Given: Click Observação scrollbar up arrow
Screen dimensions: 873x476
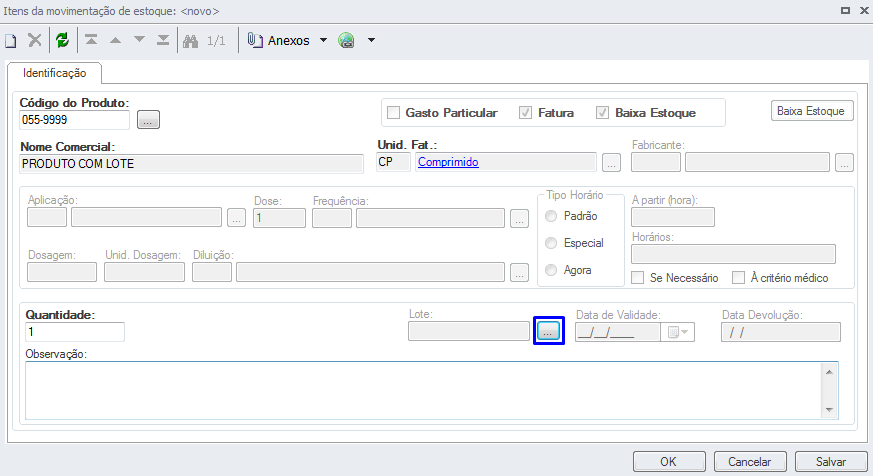Looking at the screenshot, I should coord(829,371).
